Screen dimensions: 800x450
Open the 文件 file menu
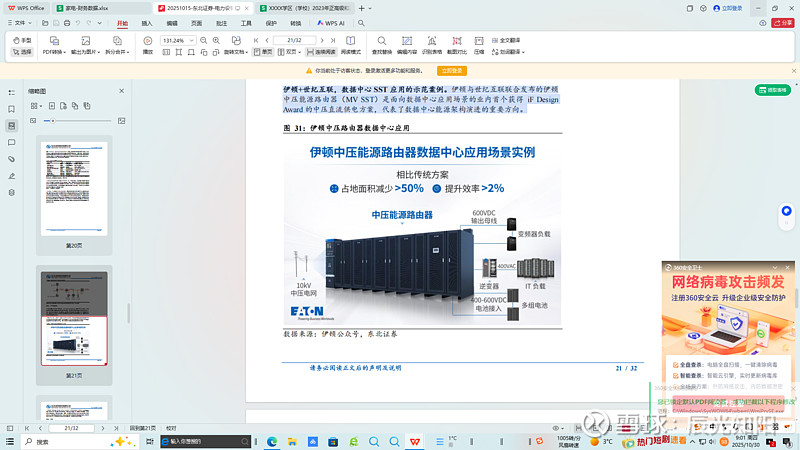point(19,23)
